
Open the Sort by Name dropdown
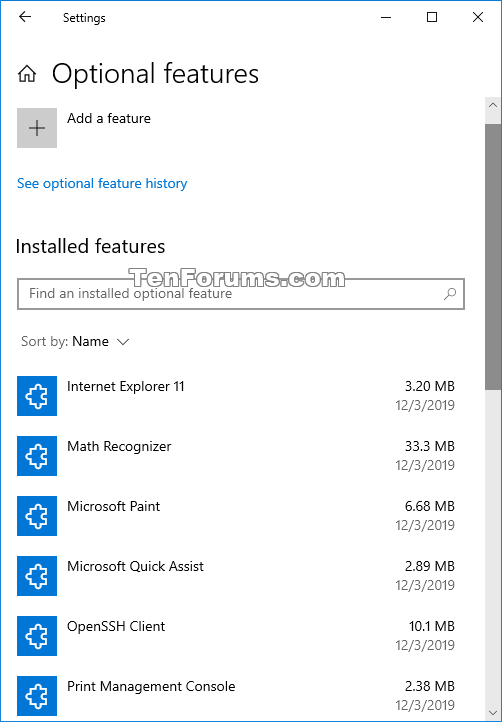75,342
